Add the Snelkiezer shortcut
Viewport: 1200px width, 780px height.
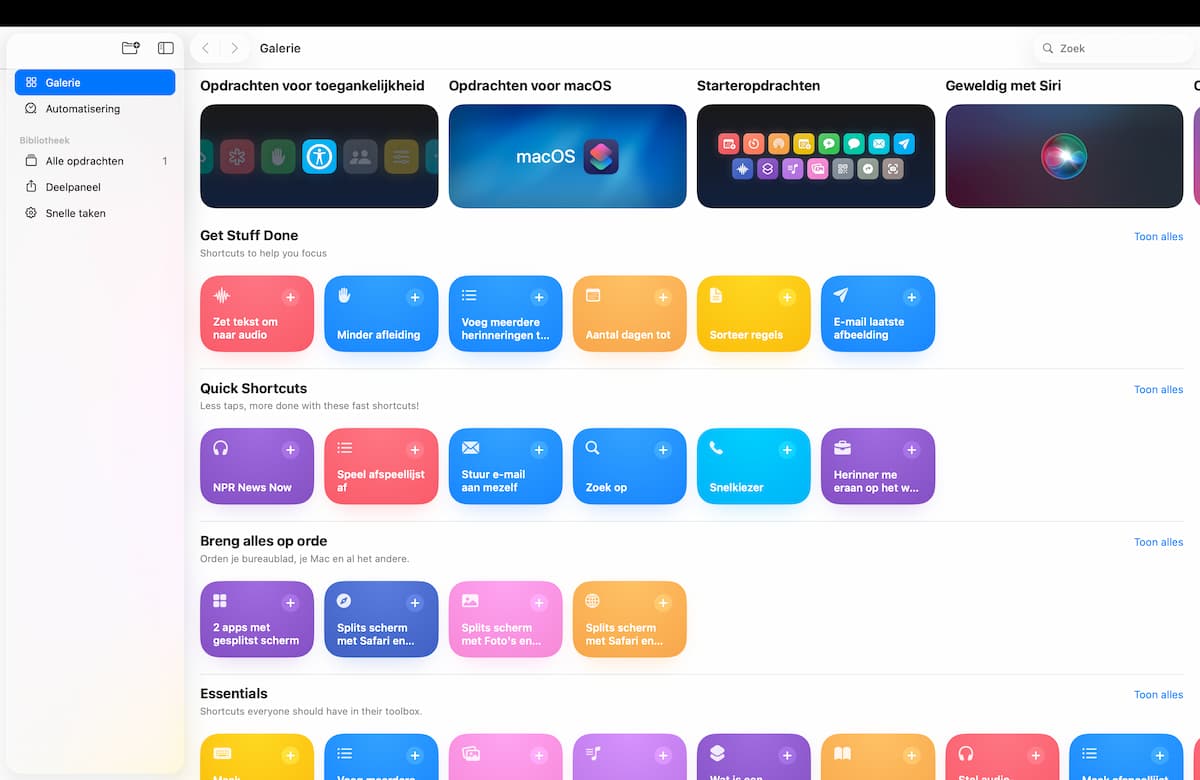787,450
